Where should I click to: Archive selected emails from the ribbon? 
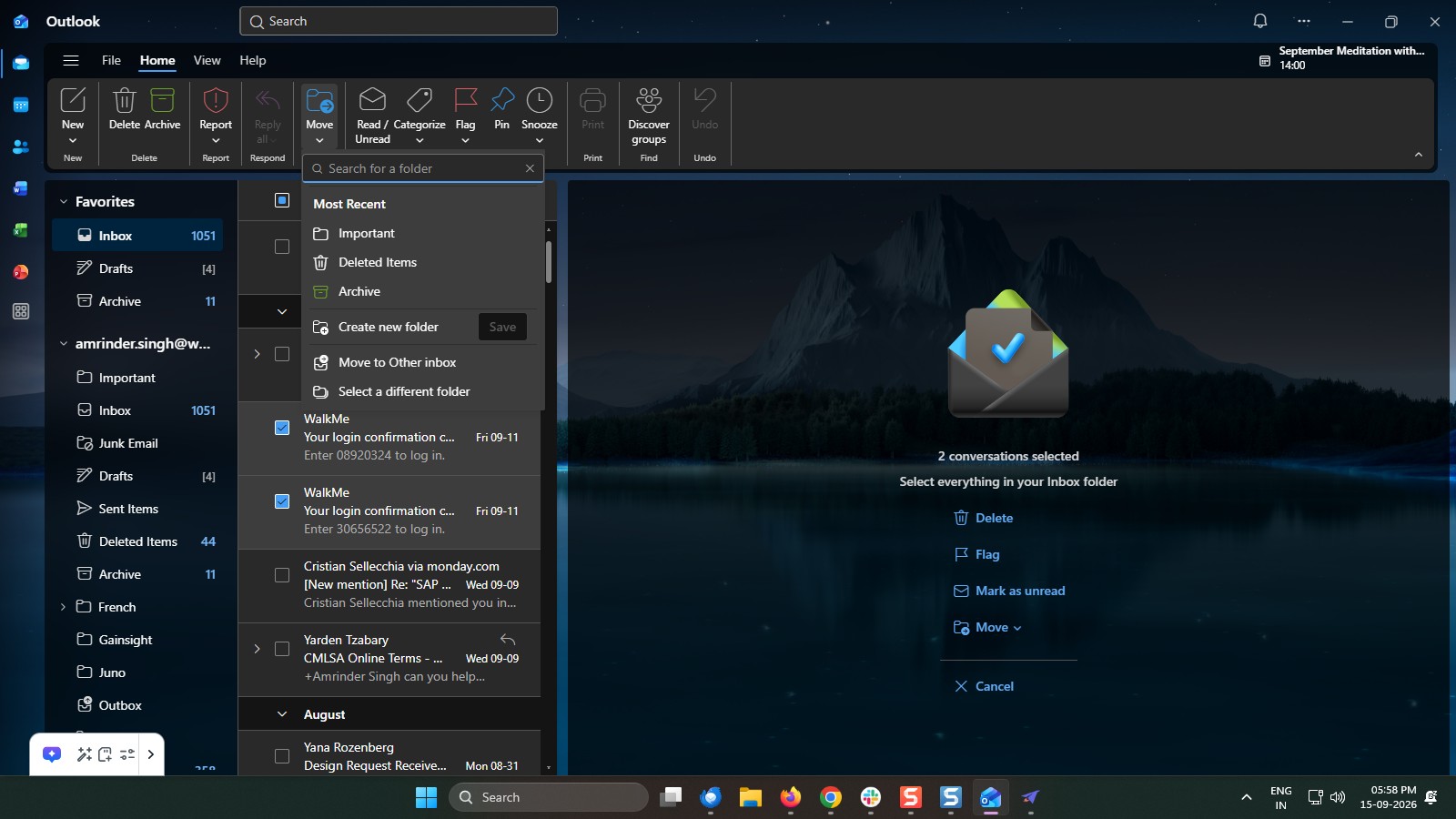(162, 100)
